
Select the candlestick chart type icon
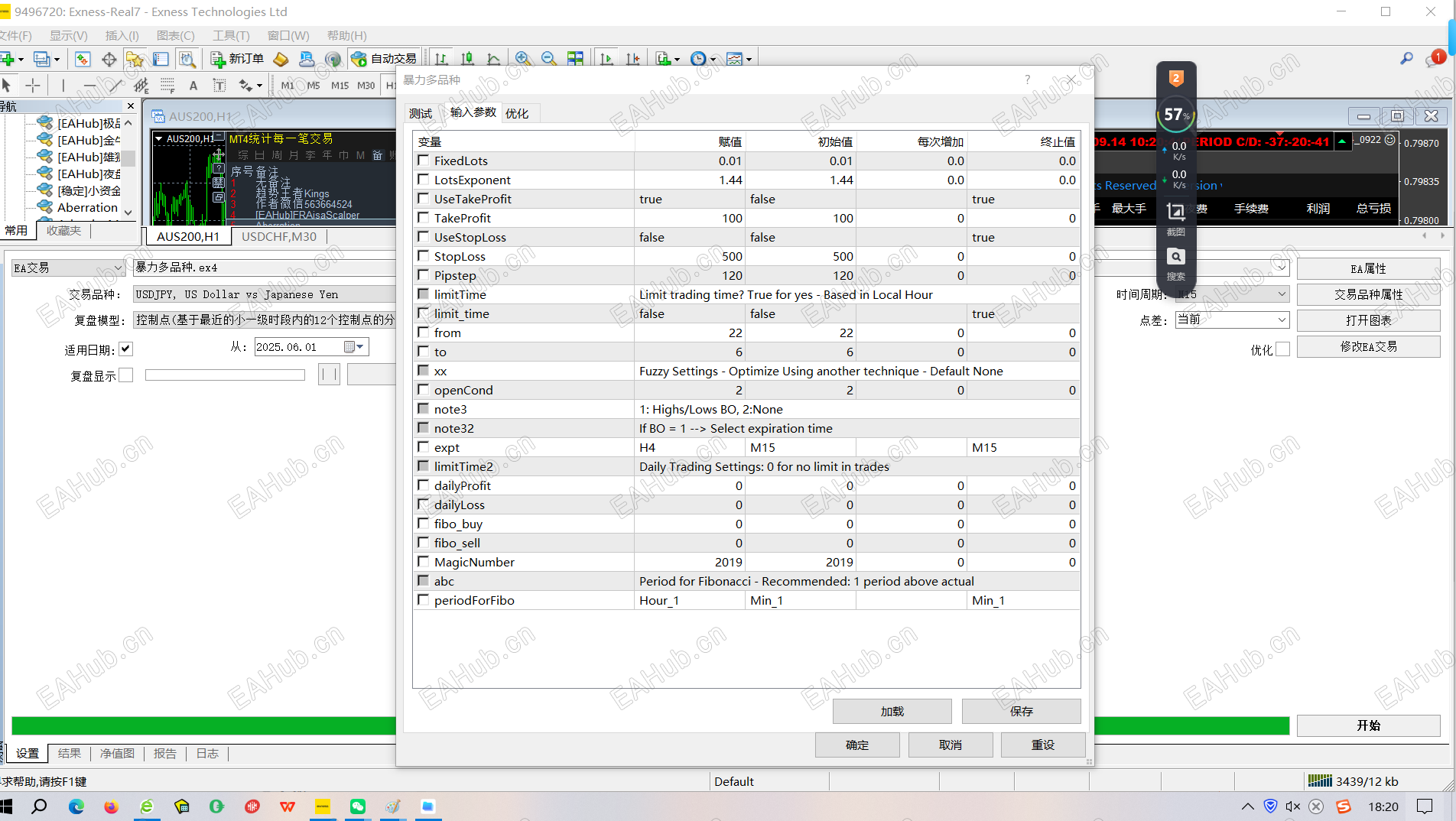pos(468,59)
